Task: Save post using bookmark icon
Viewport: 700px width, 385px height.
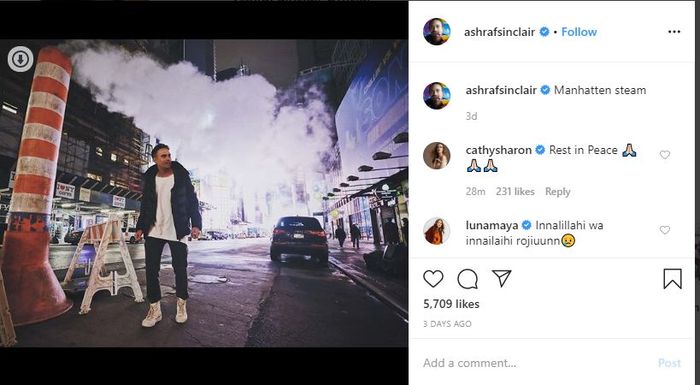Action: pos(672,279)
